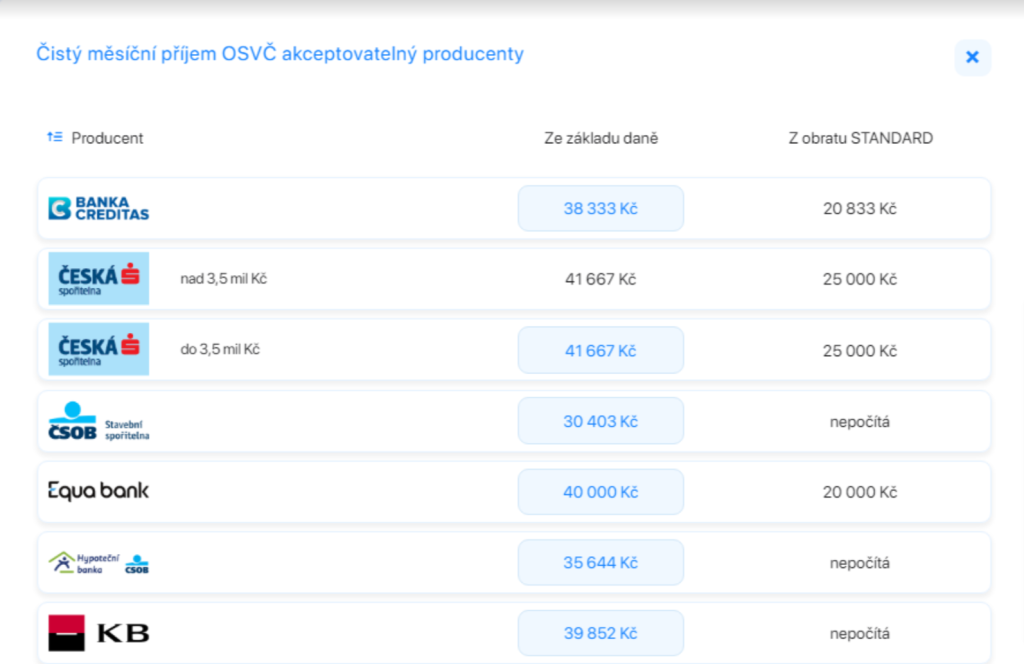Click Equa bank 20 000 Kč value
Screen dimensions: 1024x664
[859, 492]
